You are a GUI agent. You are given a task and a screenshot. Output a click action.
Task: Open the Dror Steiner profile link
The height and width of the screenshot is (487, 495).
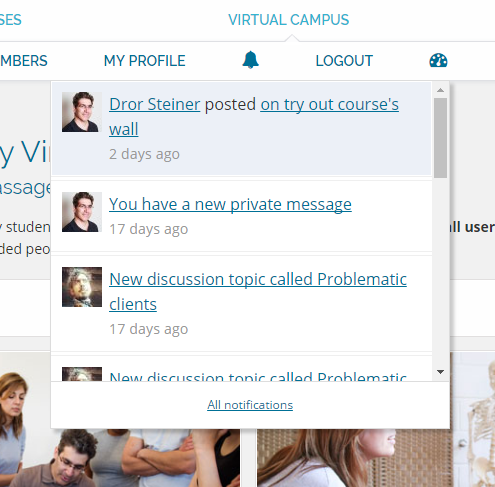pyautogui.click(x=155, y=104)
